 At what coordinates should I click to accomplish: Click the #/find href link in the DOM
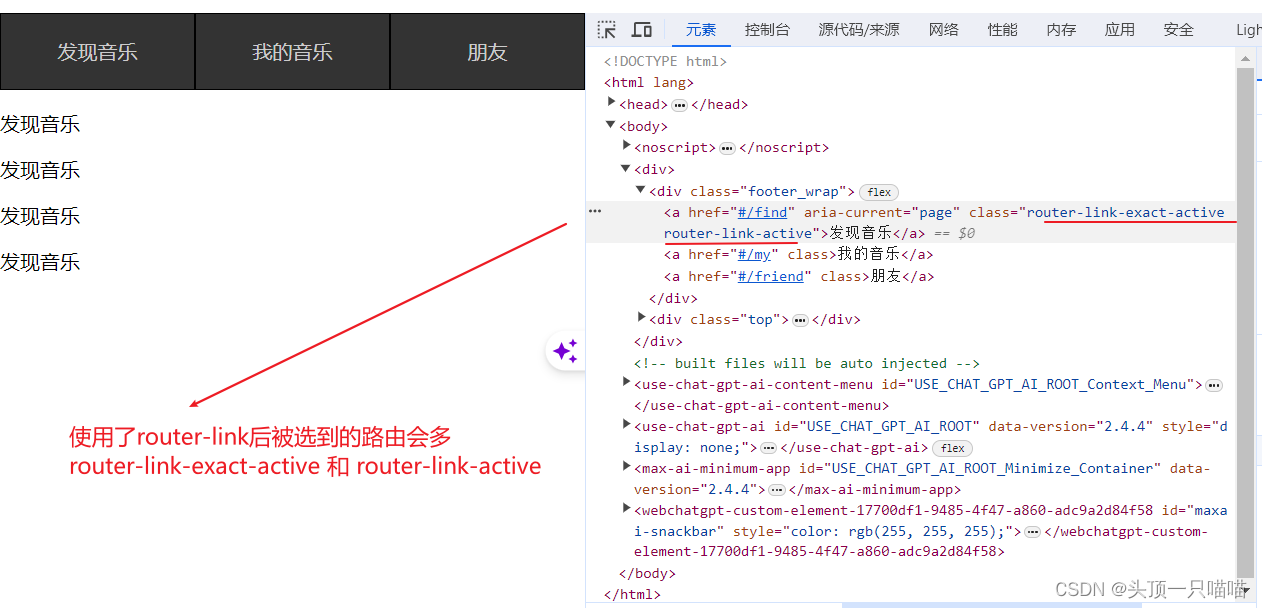(x=762, y=211)
